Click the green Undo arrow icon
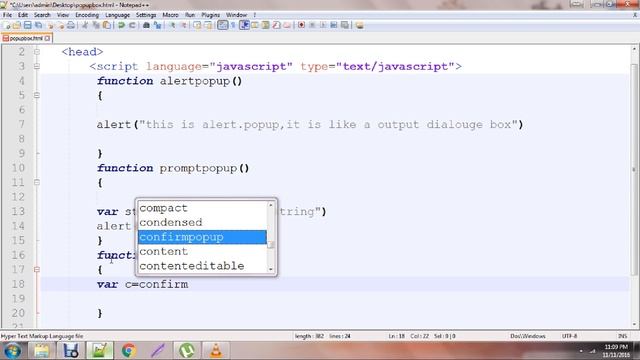The image size is (640, 360). [x=121, y=25]
